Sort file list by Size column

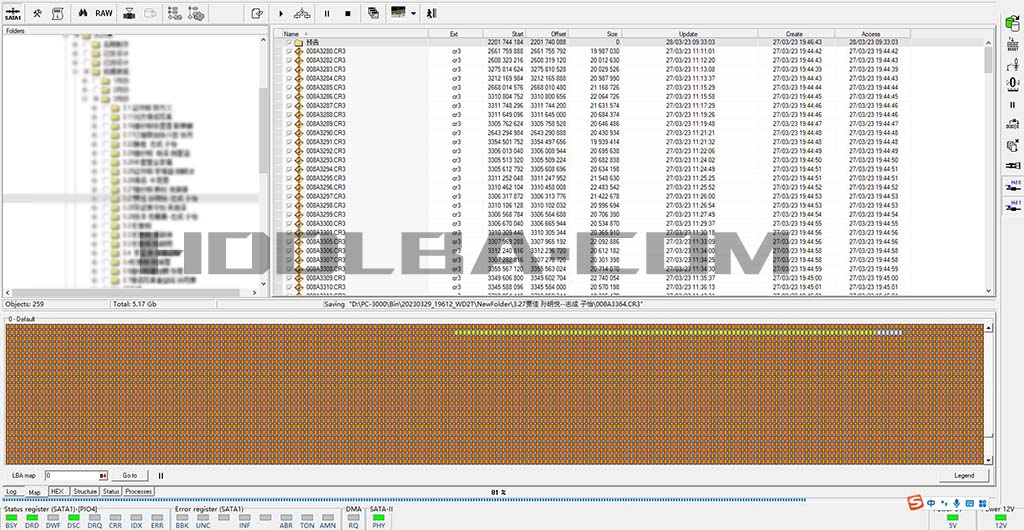click(x=596, y=34)
